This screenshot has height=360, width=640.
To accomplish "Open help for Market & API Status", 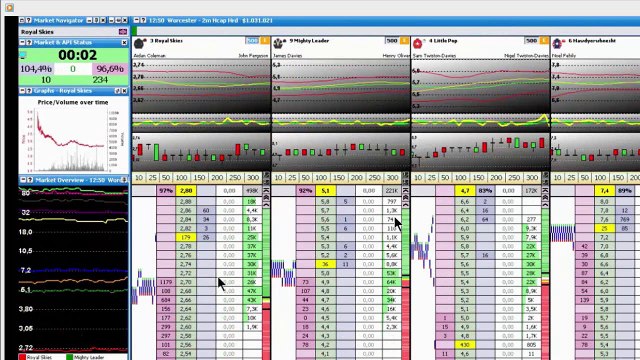I will coord(29,42).
